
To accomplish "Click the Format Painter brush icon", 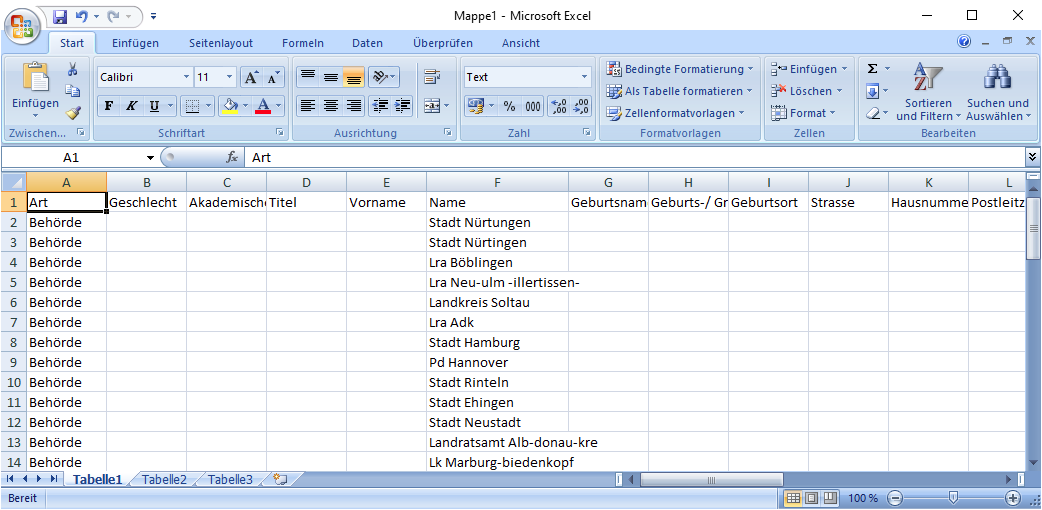I will [73, 112].
